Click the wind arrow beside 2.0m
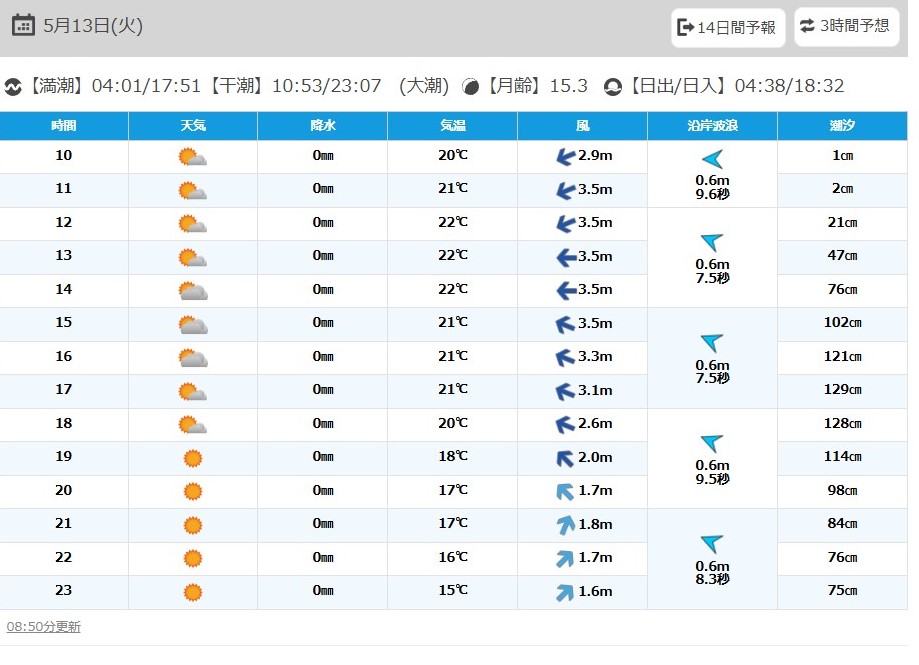Screen dimensions: 919x665 (x=565, y=458)
